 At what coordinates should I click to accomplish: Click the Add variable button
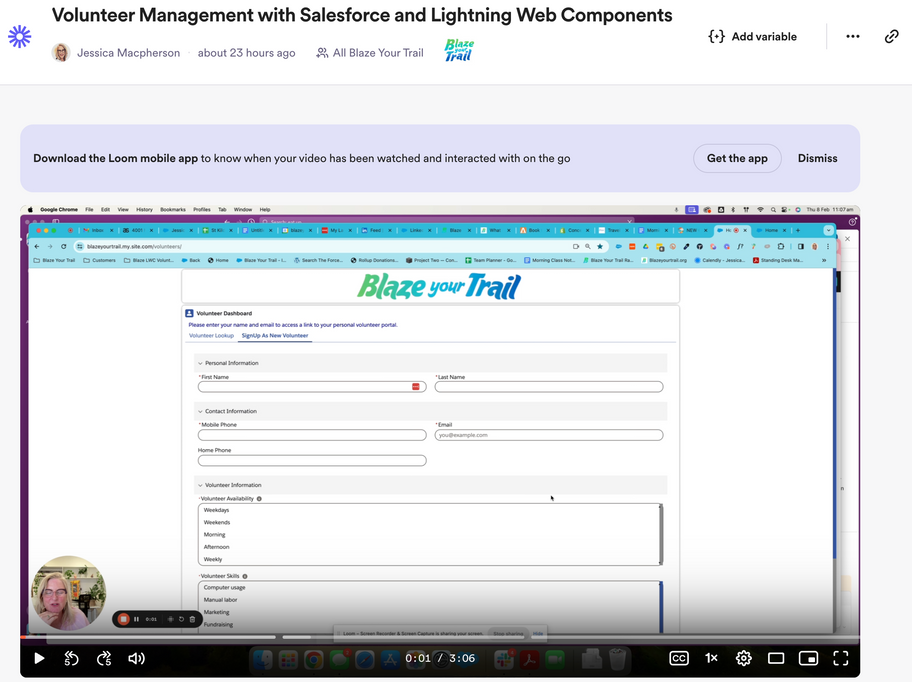pos(753,37)
